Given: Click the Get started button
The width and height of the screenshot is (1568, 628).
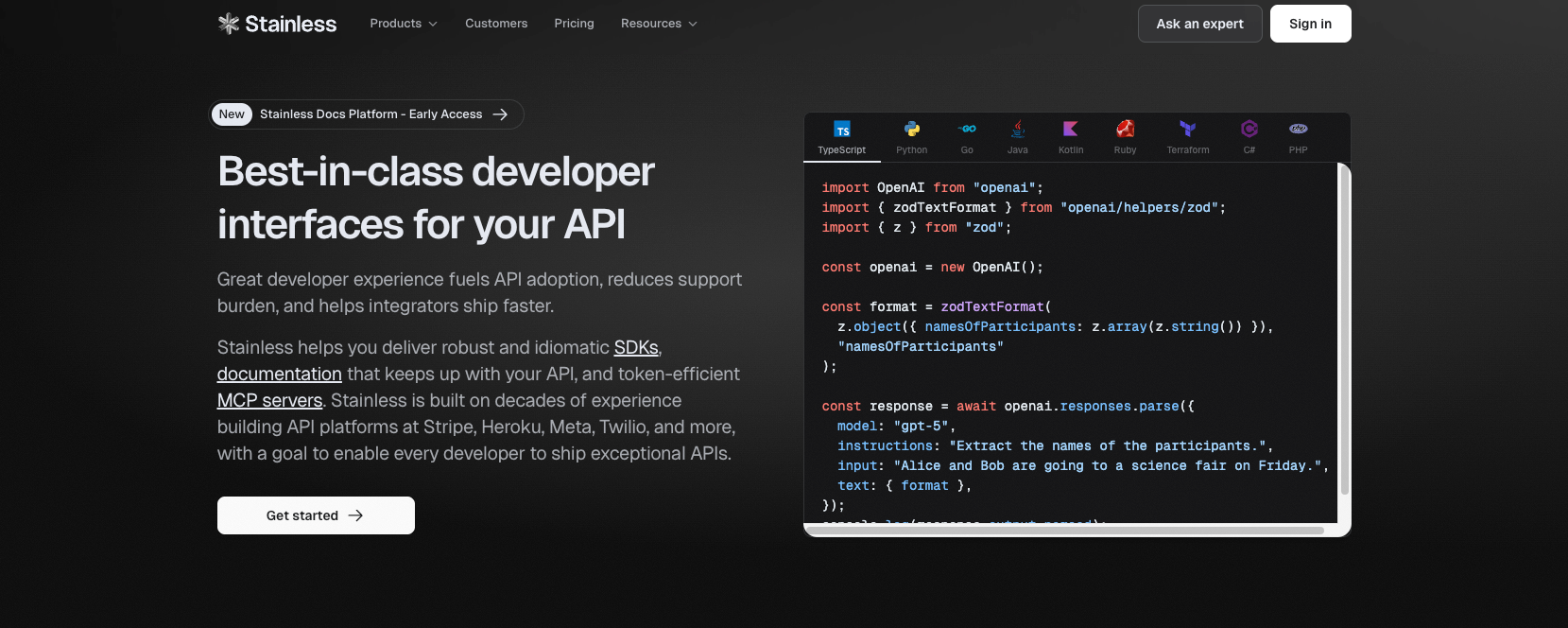Looking at the screenshot, I should click(316, 515).
